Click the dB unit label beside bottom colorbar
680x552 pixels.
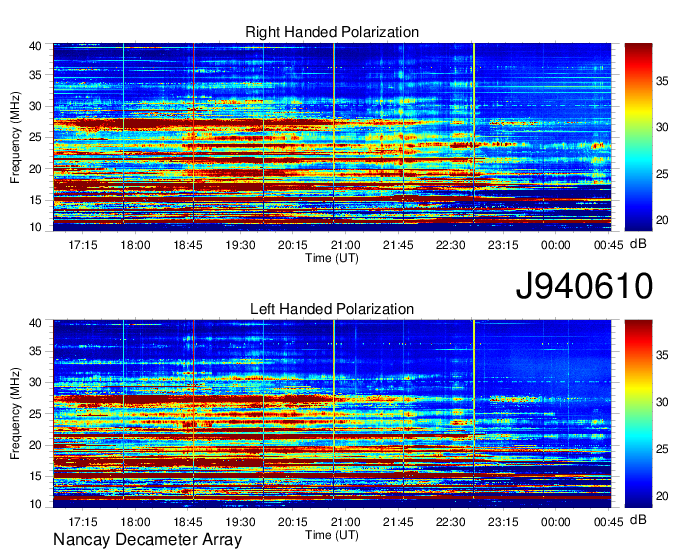point(638,520)
